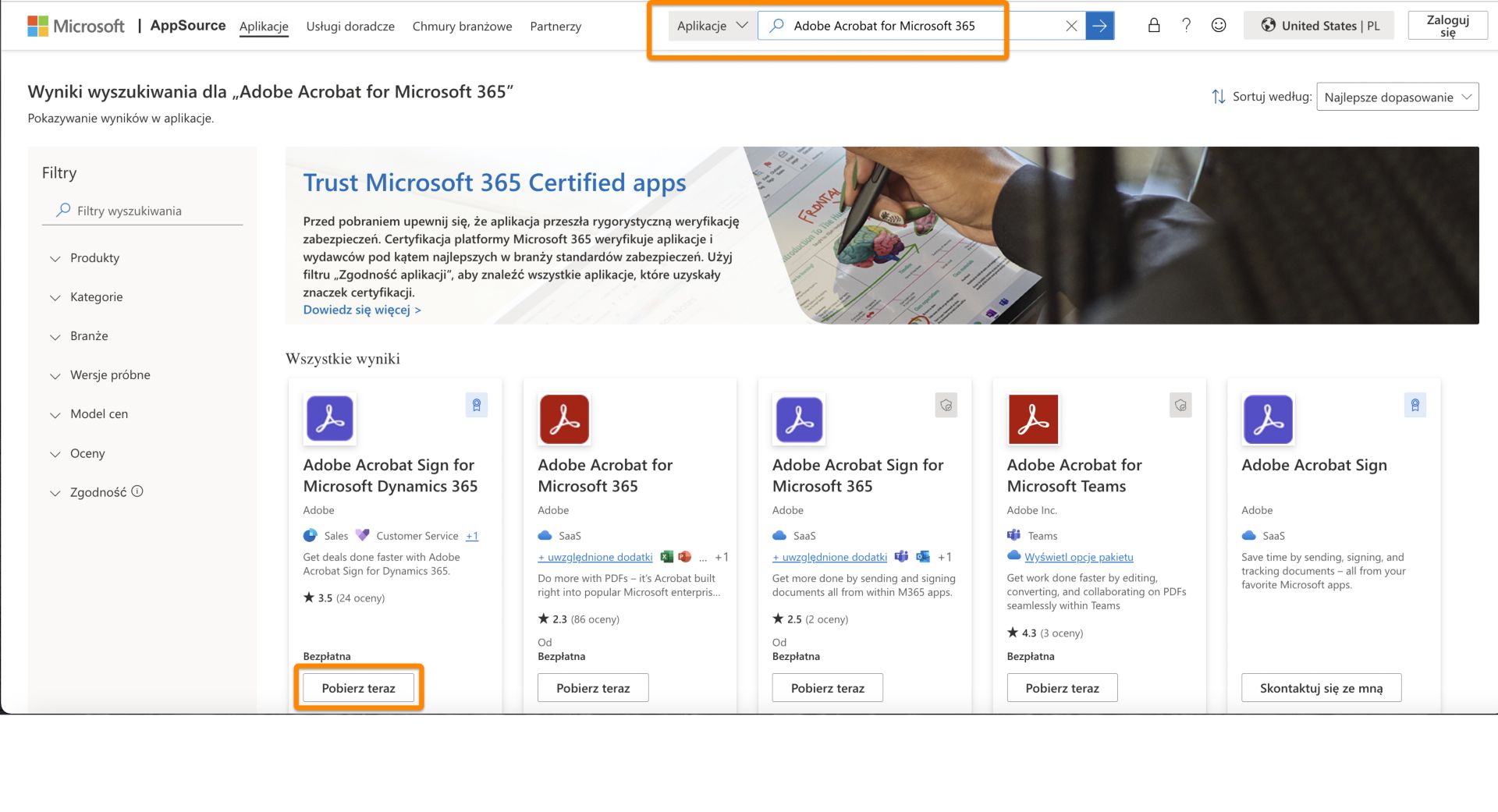1498x812 pixels.
Task: Open Adobe Acrobat Sign for Microsoft 365 icon
Action: pyautogui.click(x=799, y=419)
